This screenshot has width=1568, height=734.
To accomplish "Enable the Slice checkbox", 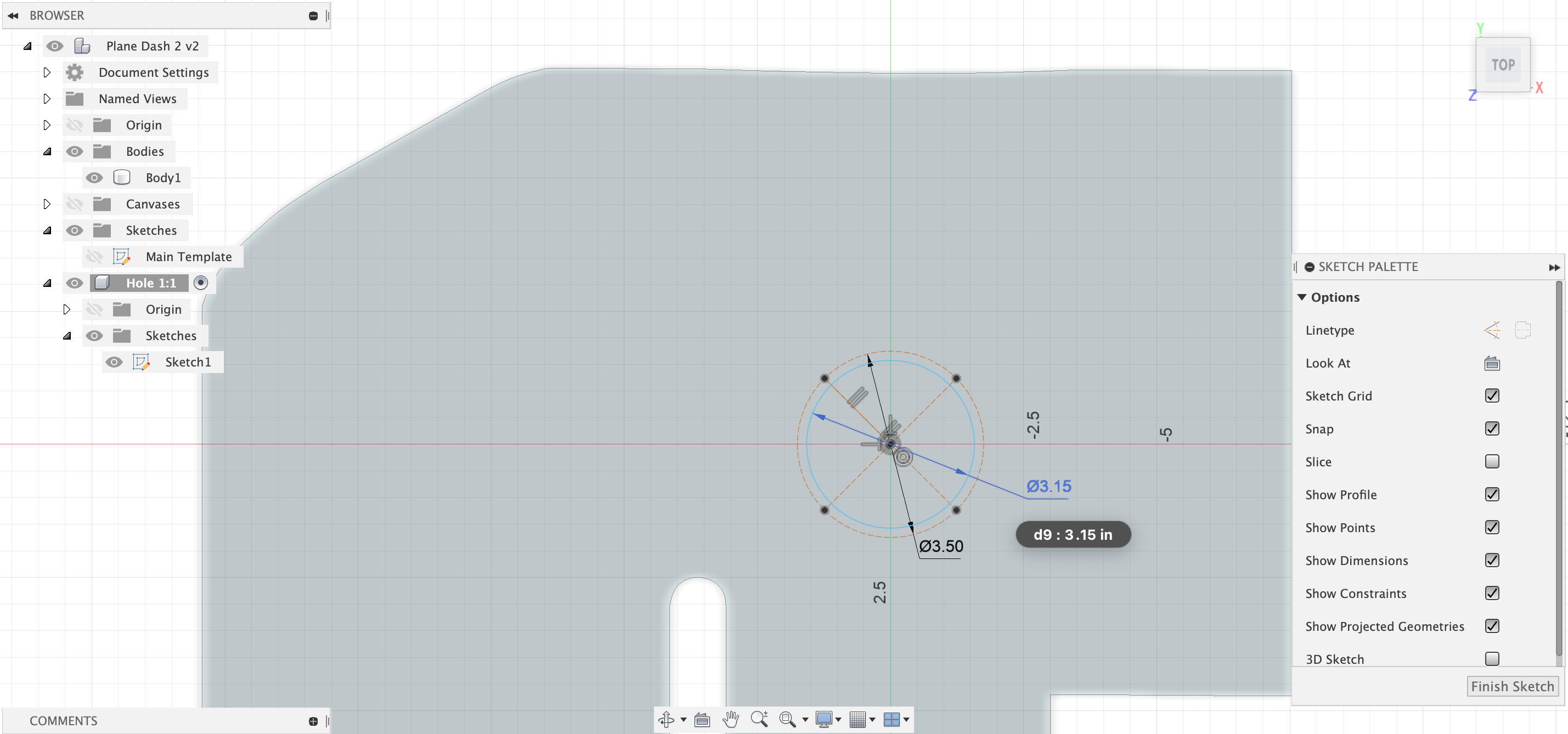I will [x=1492, y=462].
